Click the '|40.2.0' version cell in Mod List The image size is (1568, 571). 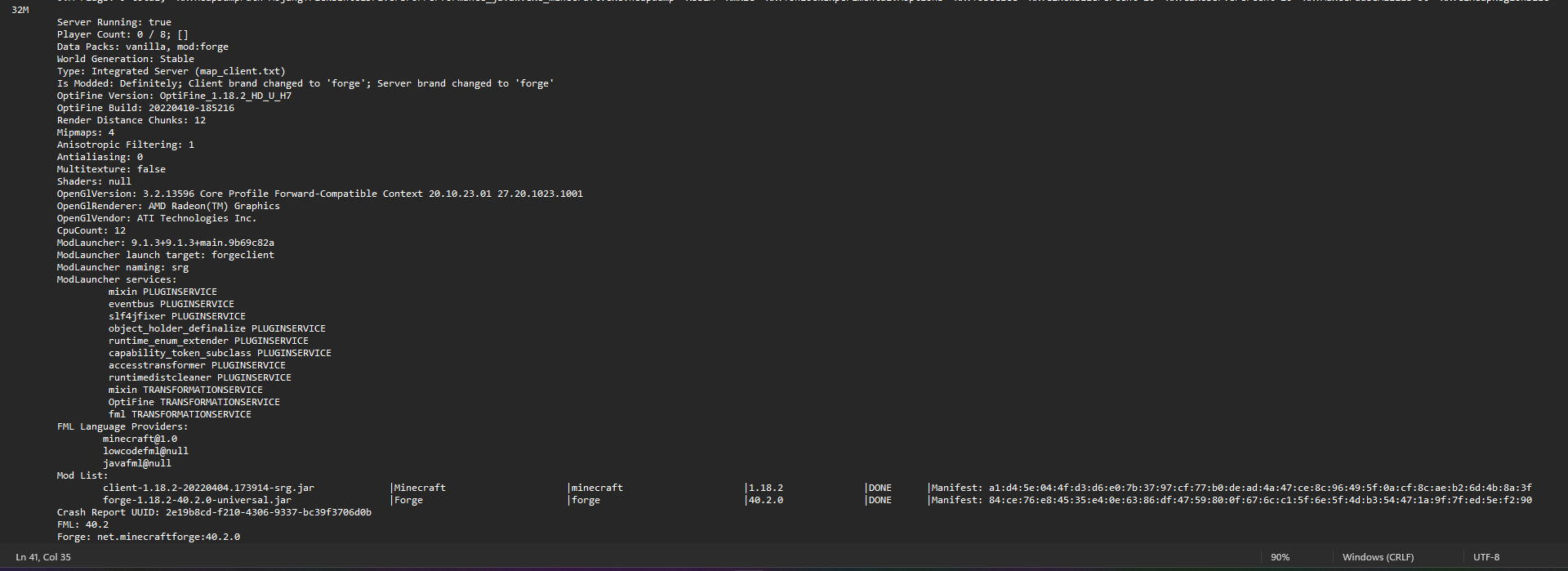[x=764, y=500]
